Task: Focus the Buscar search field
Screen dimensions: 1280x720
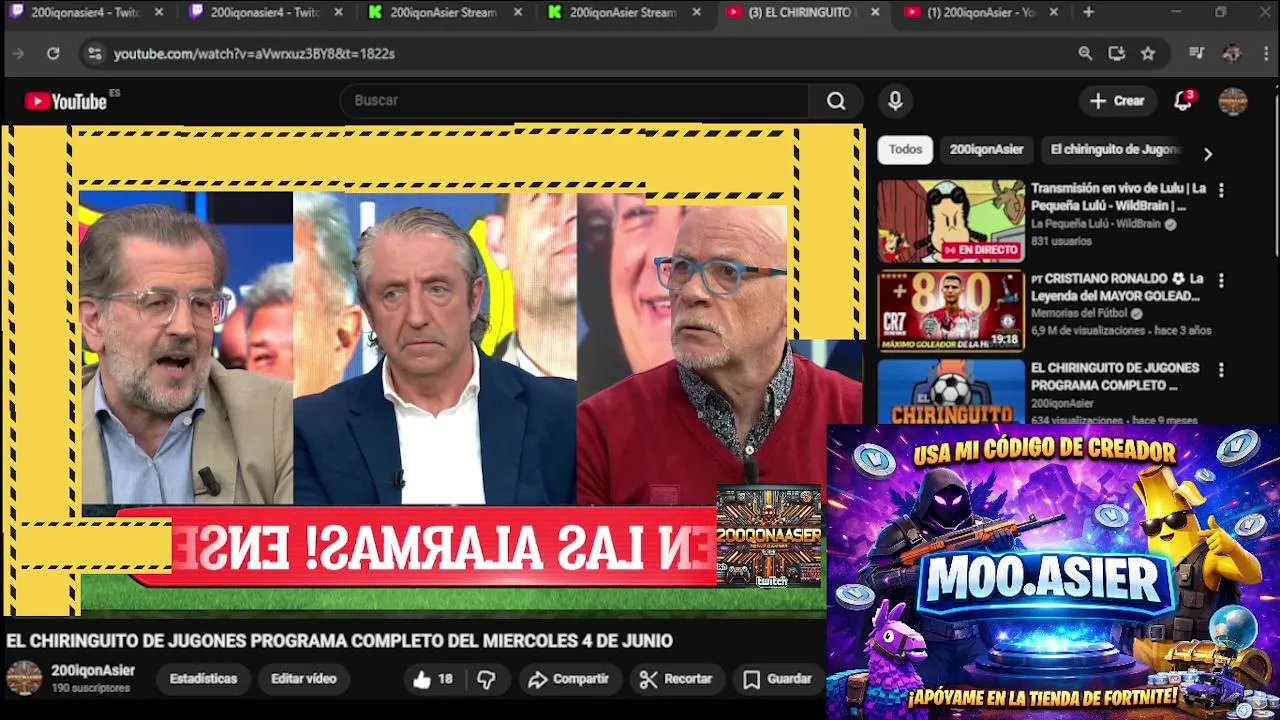Action: 575,101
